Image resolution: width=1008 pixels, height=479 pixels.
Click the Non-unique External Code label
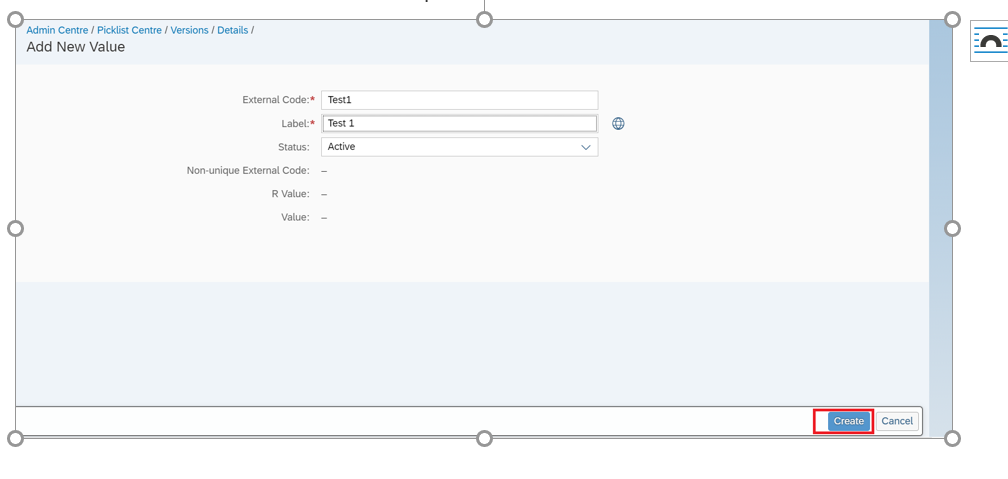coord(248,170)
